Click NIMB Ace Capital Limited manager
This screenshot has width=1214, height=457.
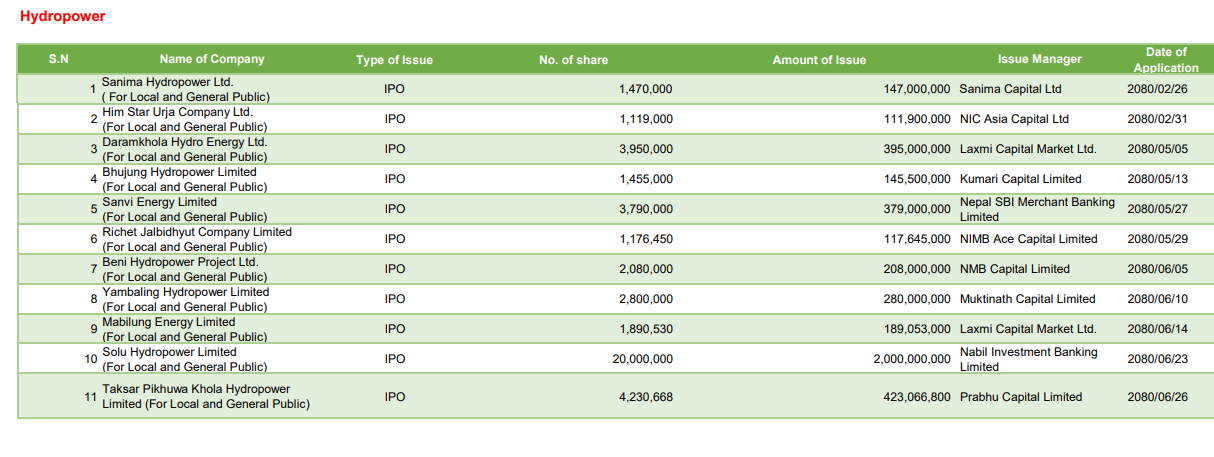[1028, 239]
